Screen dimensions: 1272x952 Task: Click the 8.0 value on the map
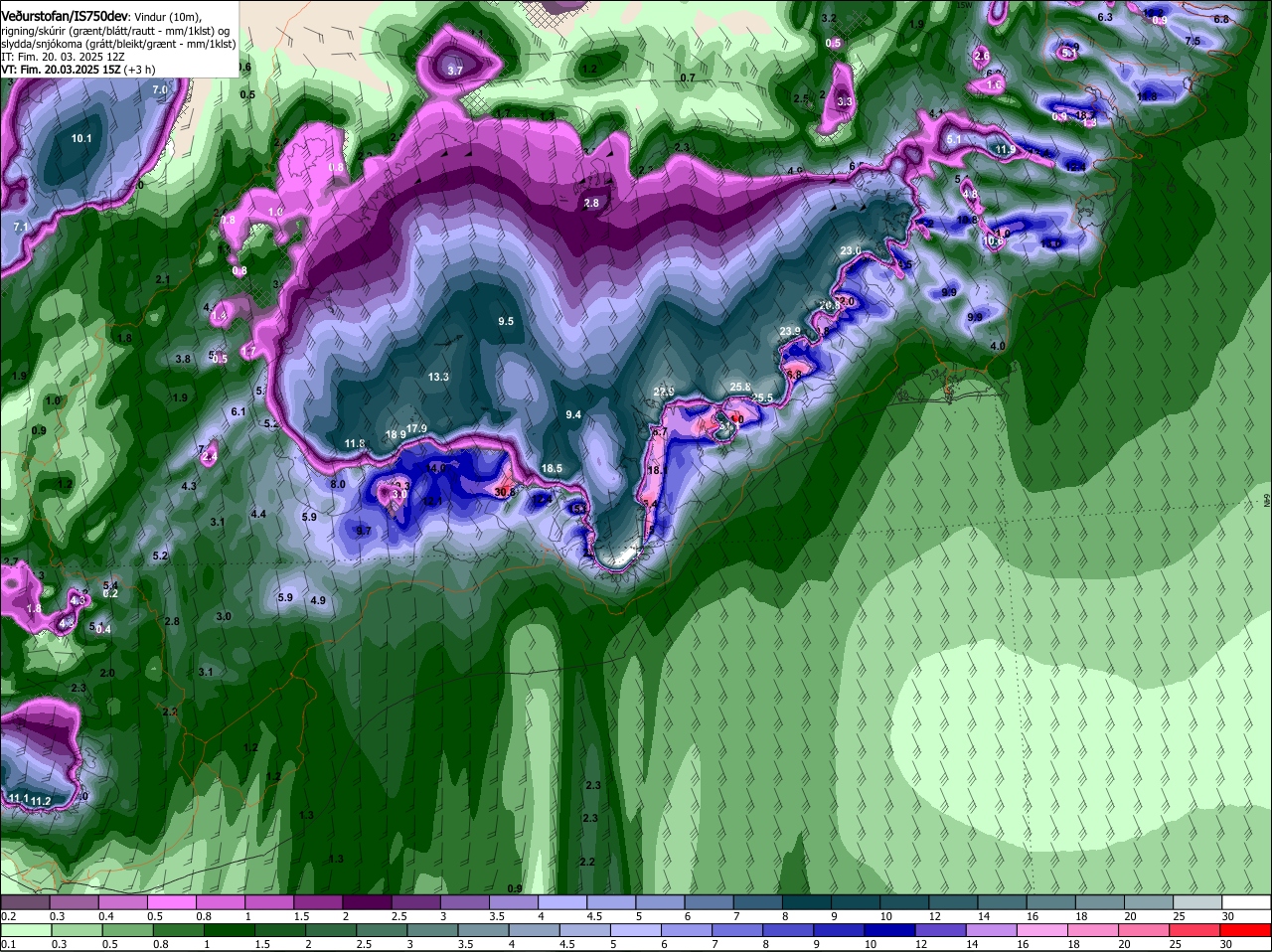point(337,484)
